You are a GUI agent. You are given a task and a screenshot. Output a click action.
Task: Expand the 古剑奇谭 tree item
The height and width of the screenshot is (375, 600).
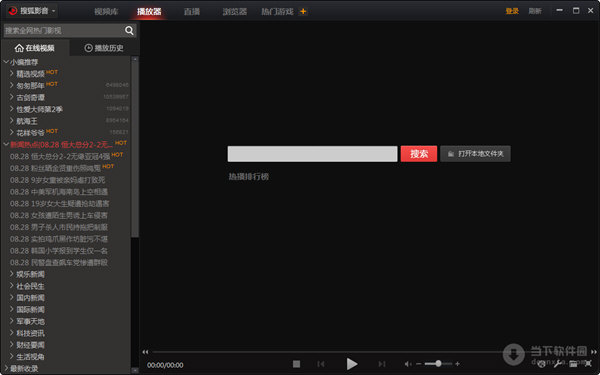click(12, 97)
